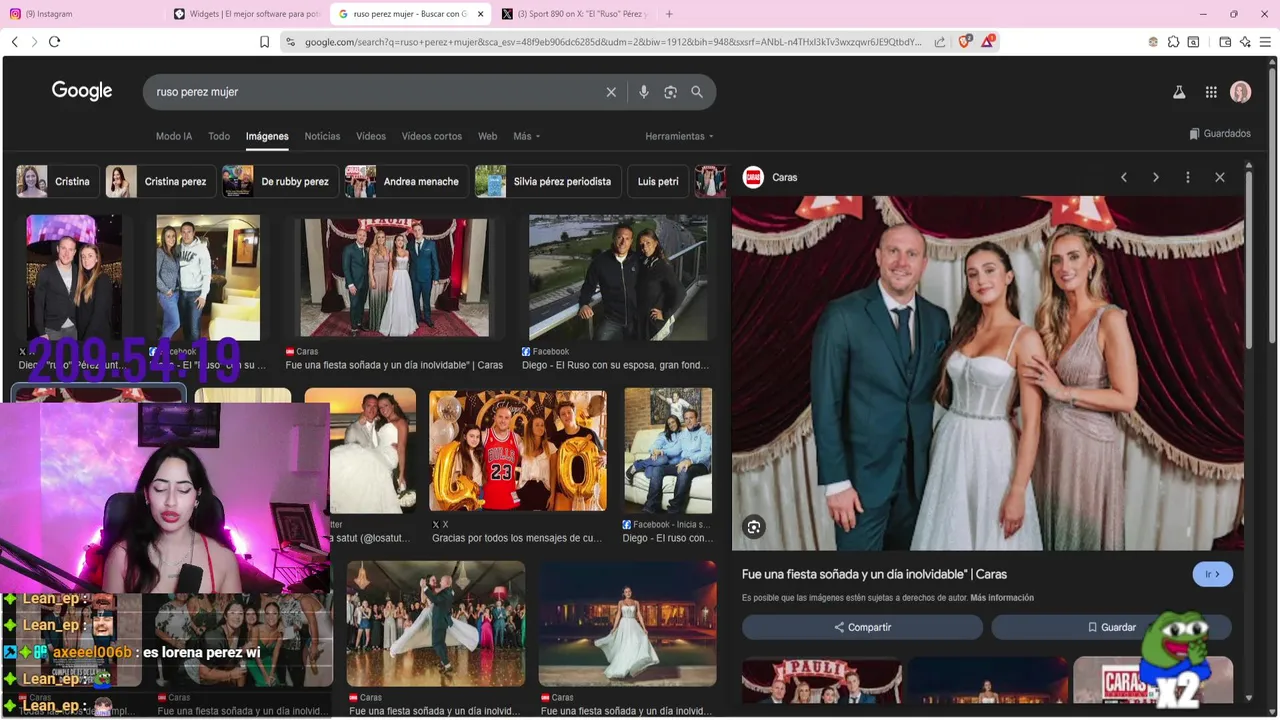Open the Google account avatar

point(1241,92)
